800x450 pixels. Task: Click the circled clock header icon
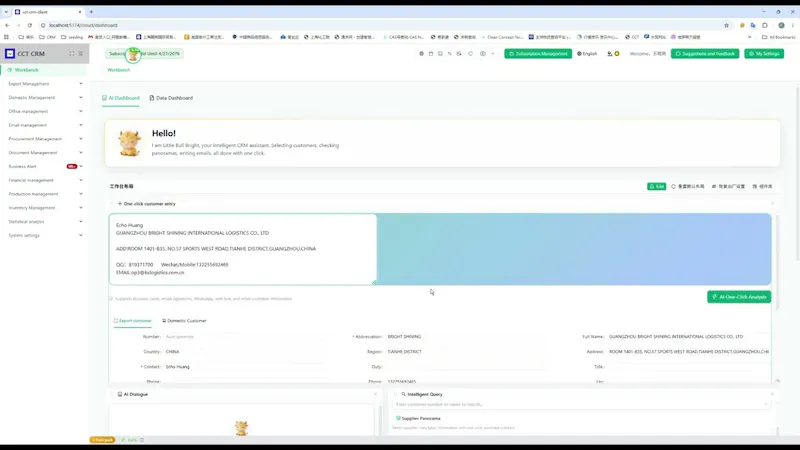point(482,54)
